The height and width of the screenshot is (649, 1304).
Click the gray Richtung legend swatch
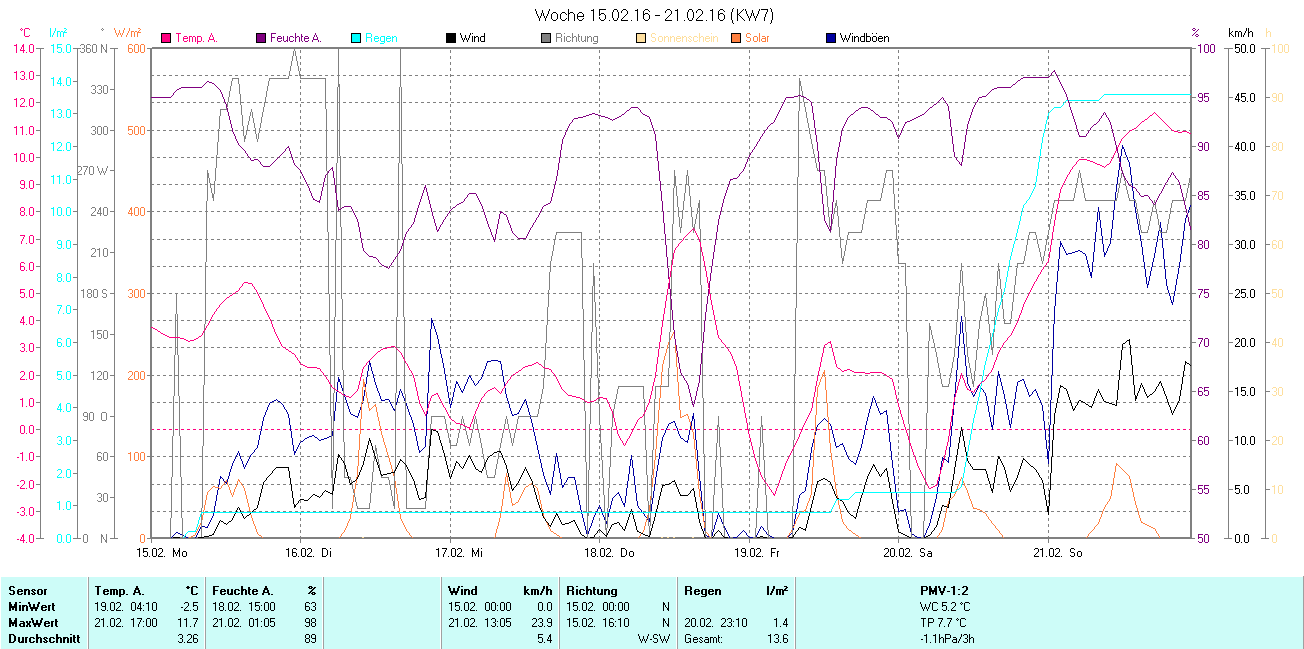tap(546, 38)
